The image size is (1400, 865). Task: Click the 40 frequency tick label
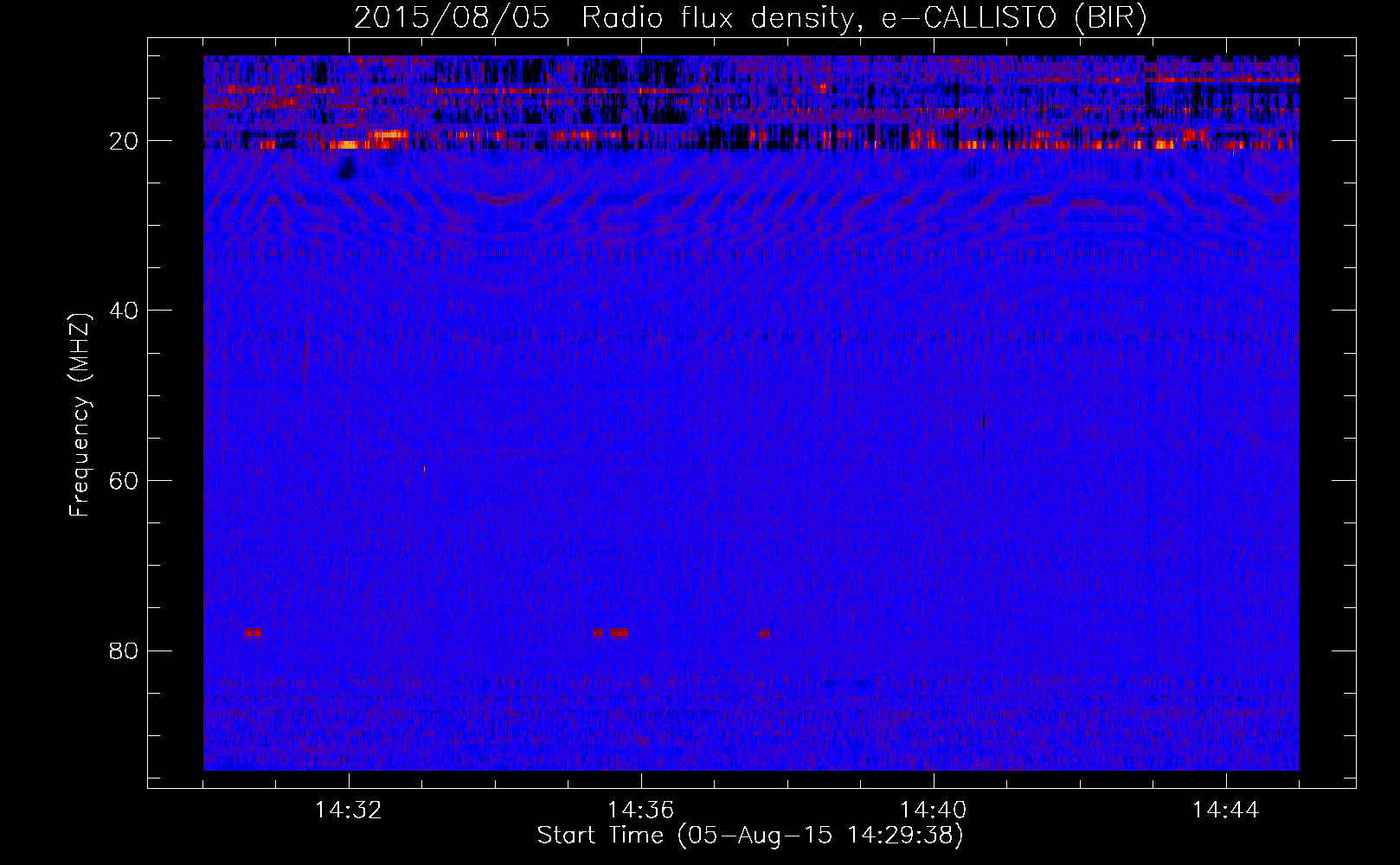pyautogui.click(x=124, y=311)
